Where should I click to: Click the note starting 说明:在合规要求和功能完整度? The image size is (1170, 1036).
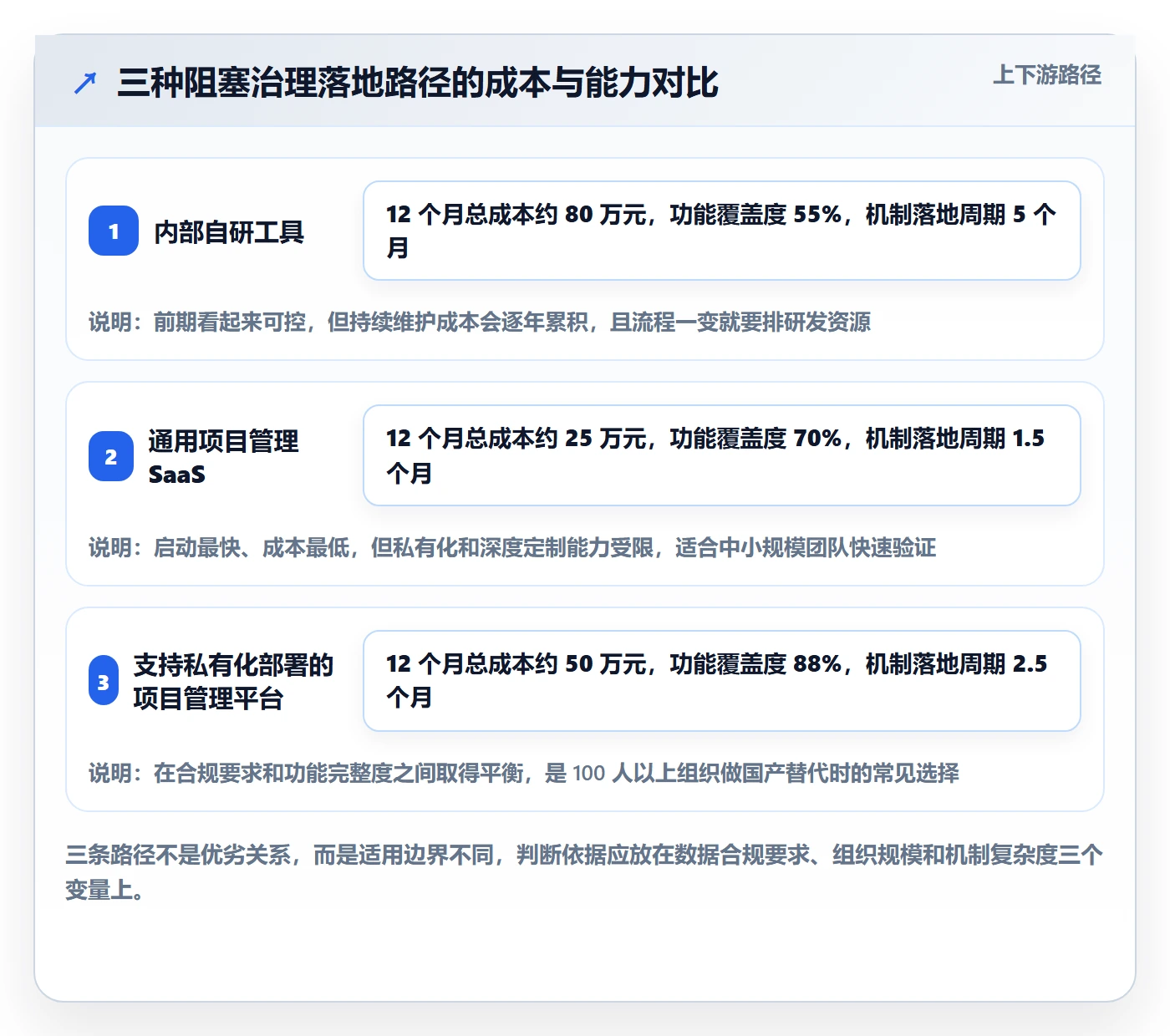tap(524, 774)
